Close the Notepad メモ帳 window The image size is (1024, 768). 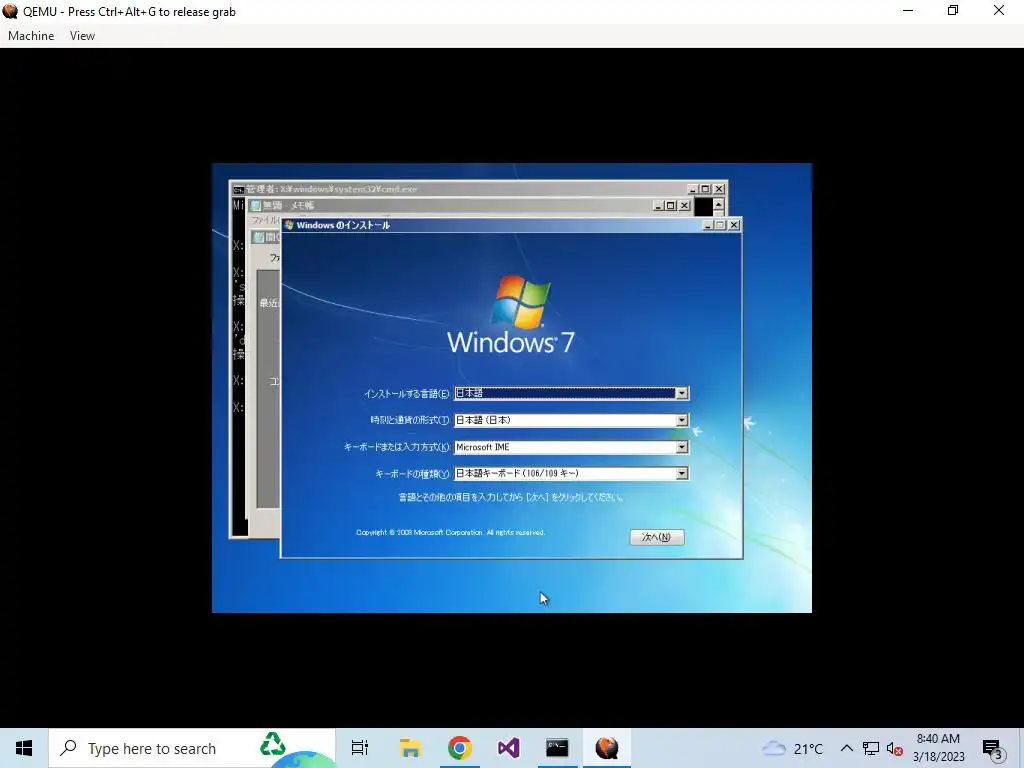pyautogui.click(x=684, y=205)
